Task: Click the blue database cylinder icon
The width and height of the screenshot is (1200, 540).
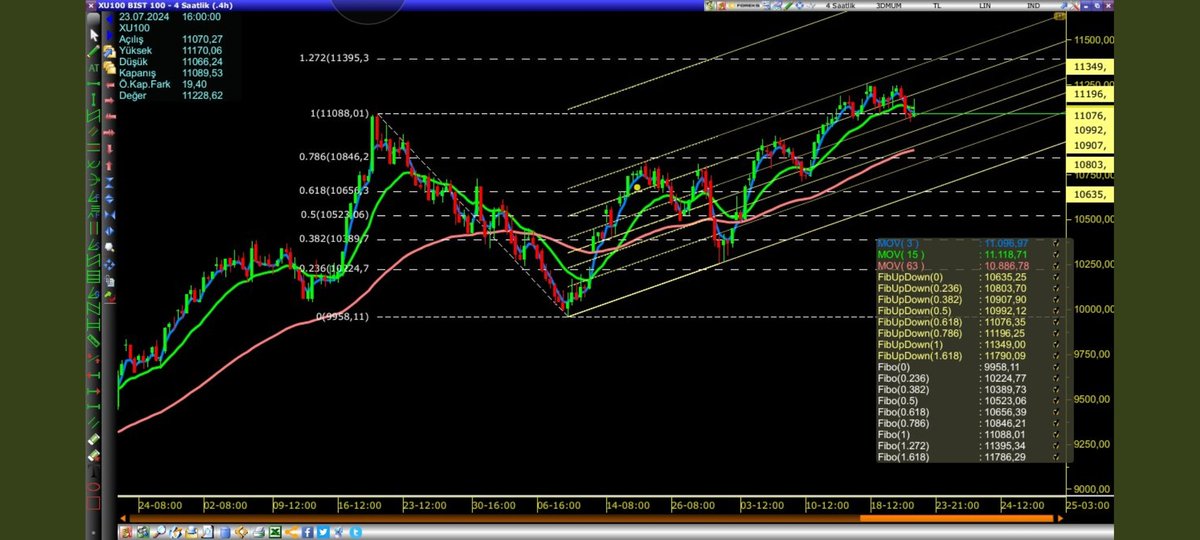Action: click(225, 532)
